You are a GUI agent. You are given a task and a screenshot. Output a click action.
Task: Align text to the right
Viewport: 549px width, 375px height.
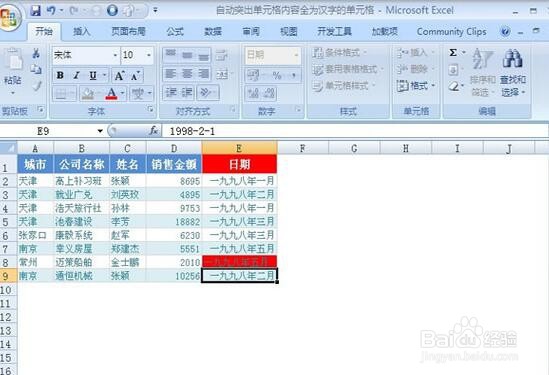(203, 74)
